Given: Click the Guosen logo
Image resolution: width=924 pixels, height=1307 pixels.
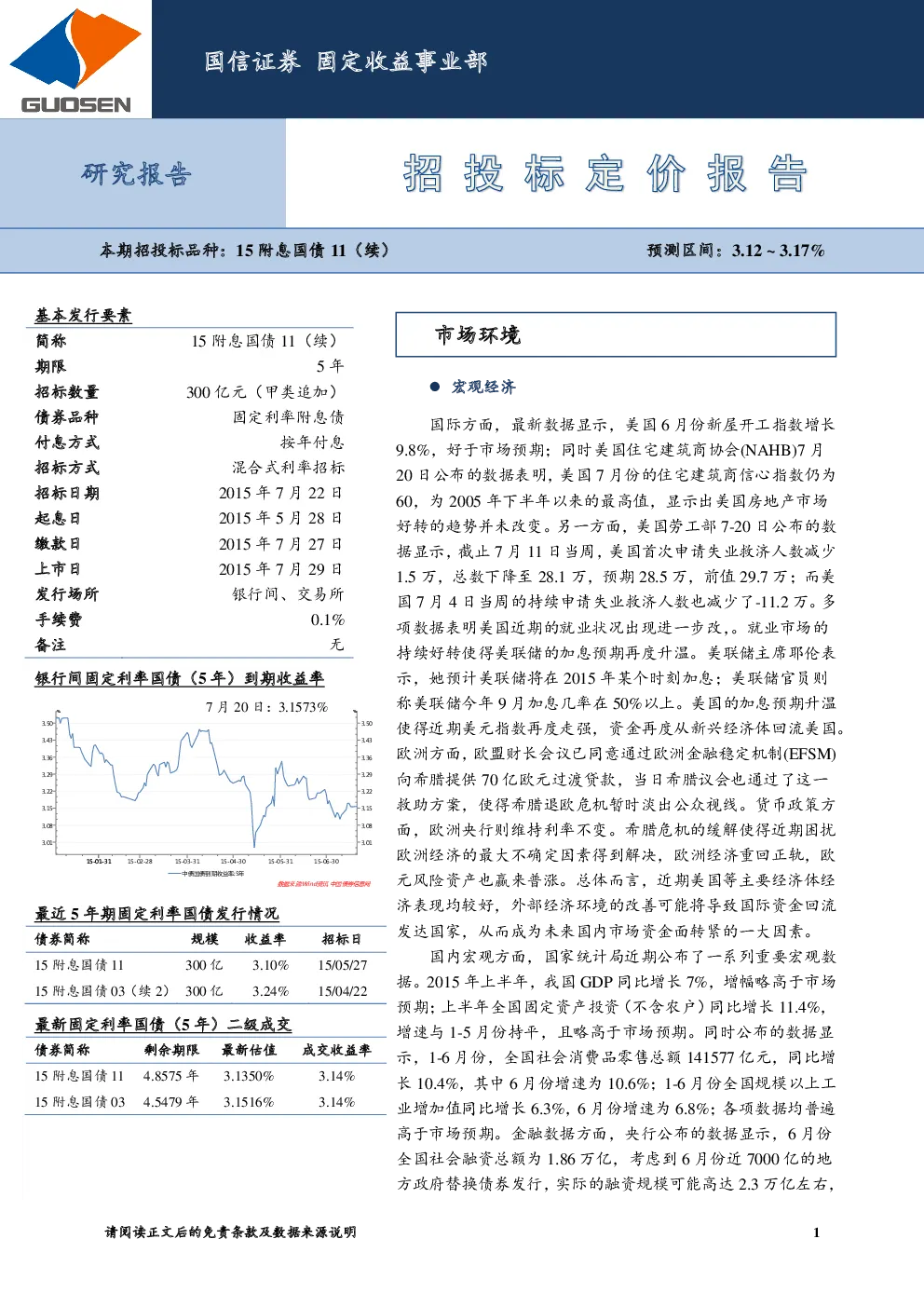Looking at the screenshot, I should click(x=75, y=61).
